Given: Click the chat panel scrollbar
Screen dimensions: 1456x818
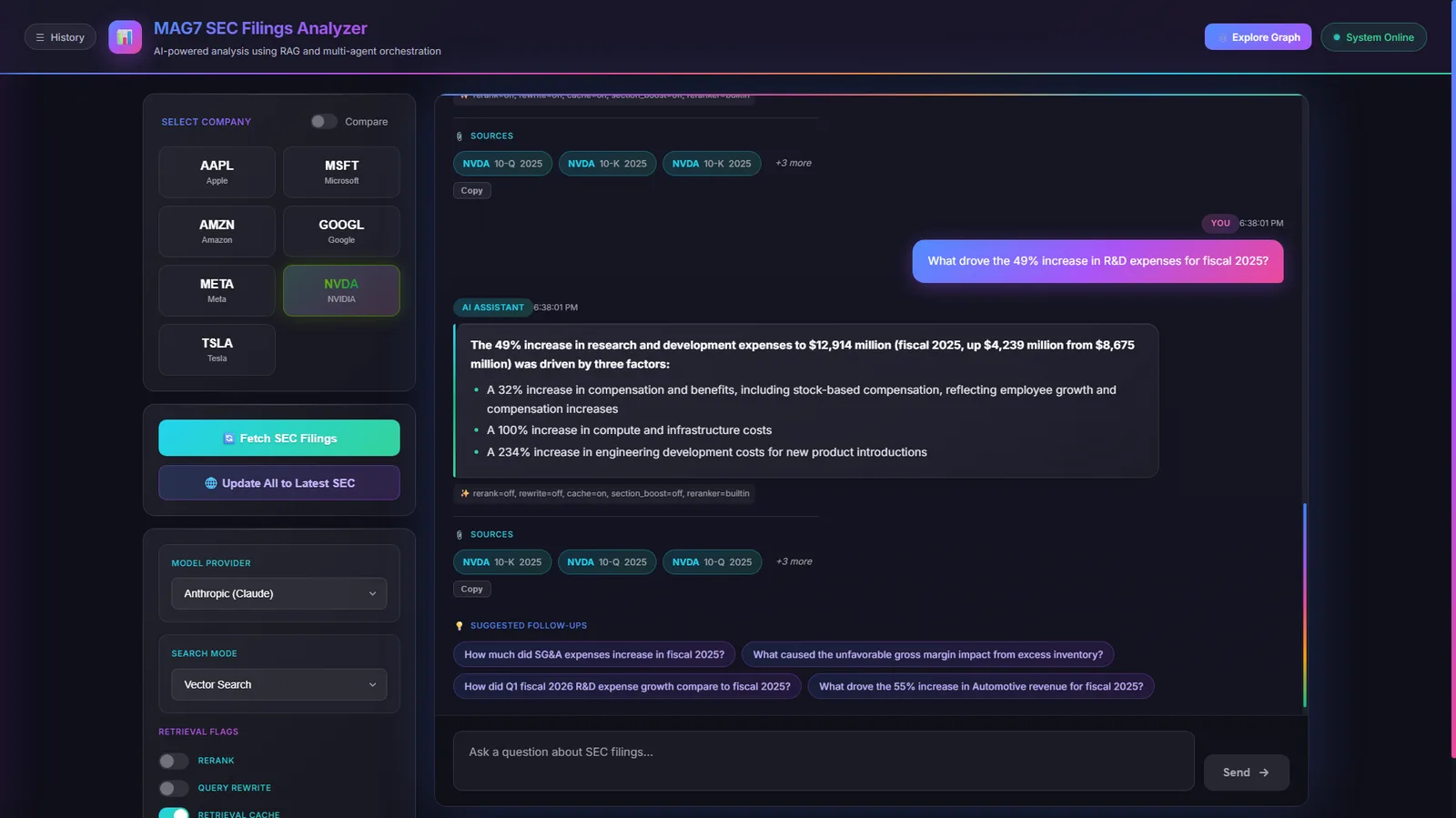Looking at the screenshot, I should tap(1304, 605).
